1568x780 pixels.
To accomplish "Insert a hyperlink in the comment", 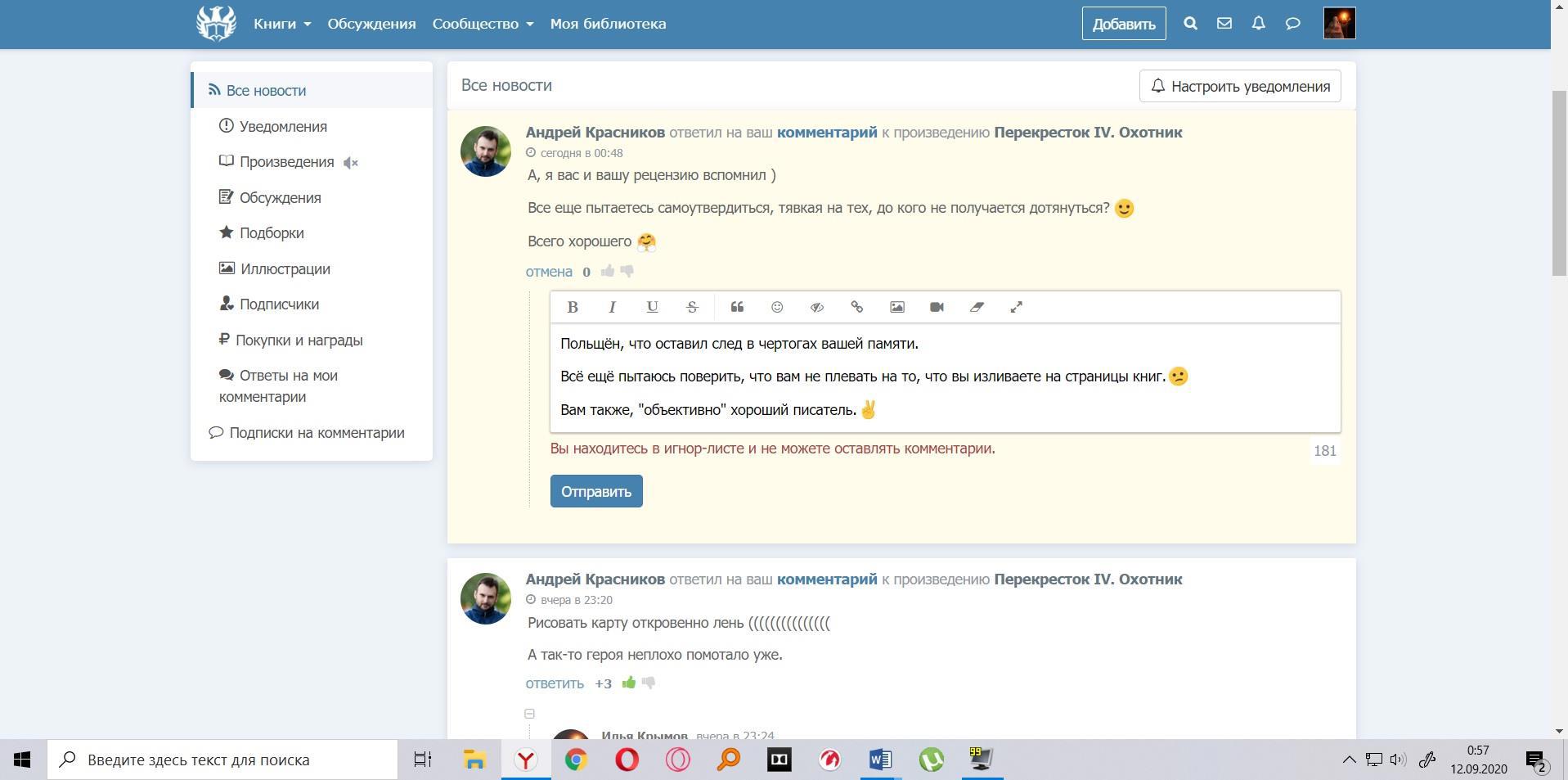I will click(x=856, y=307).
